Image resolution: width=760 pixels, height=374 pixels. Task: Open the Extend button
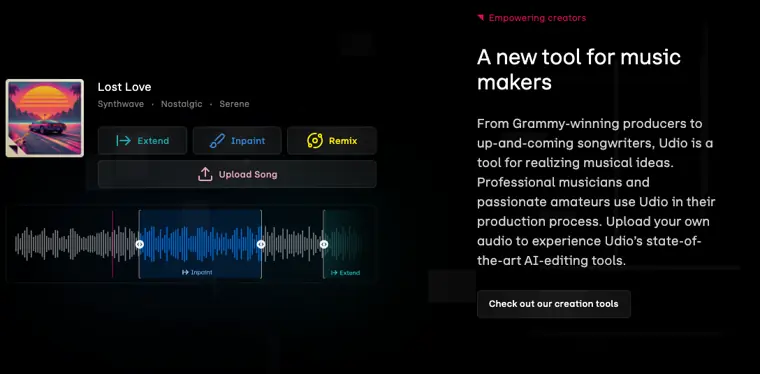coord(142,140)
